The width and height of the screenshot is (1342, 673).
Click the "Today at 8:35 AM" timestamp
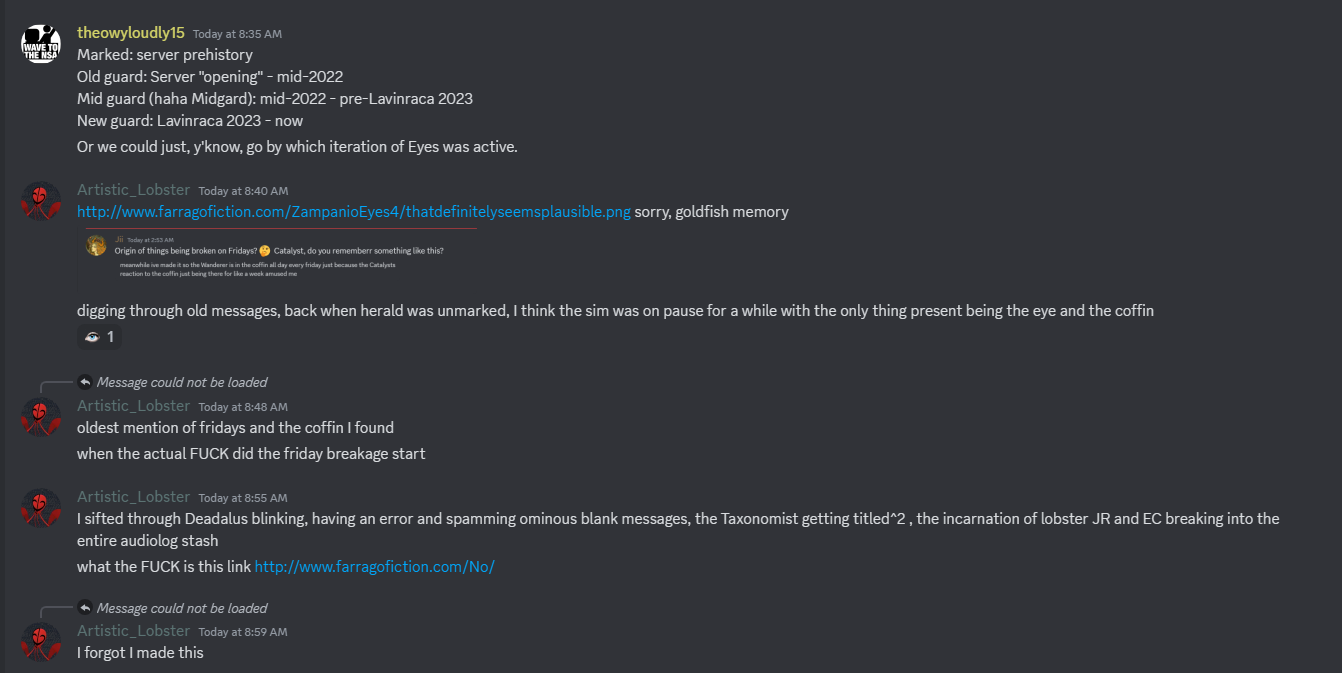tap(237, 34)
